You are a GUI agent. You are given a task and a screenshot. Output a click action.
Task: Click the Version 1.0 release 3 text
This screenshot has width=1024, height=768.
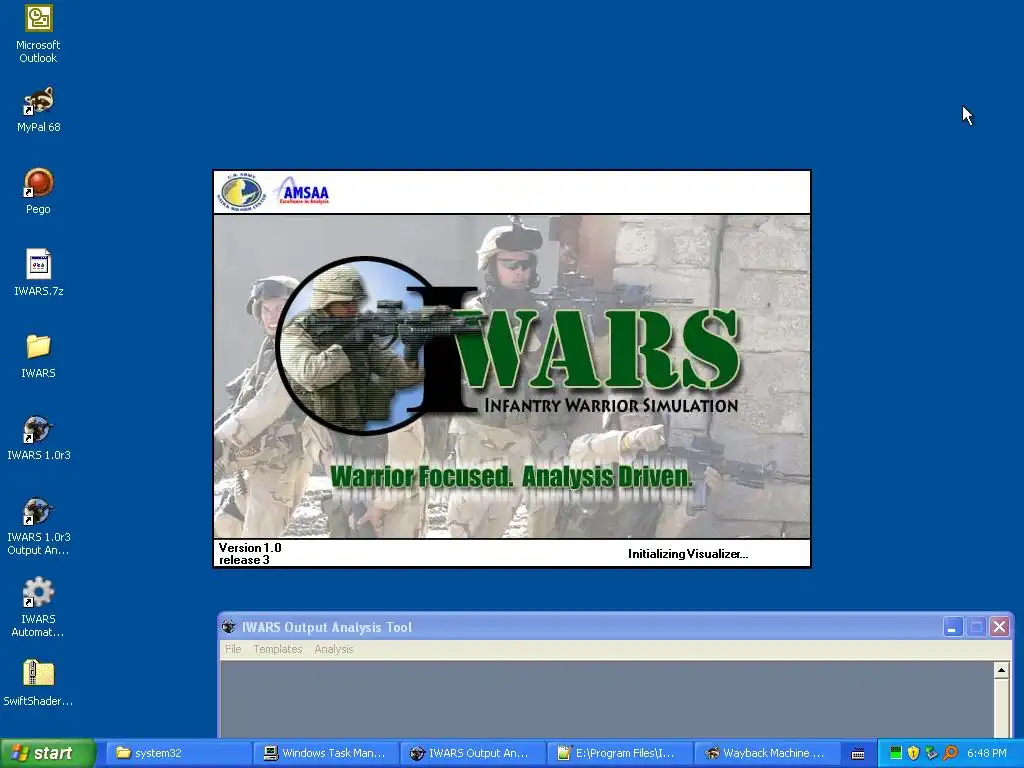(x=250, y=554)
